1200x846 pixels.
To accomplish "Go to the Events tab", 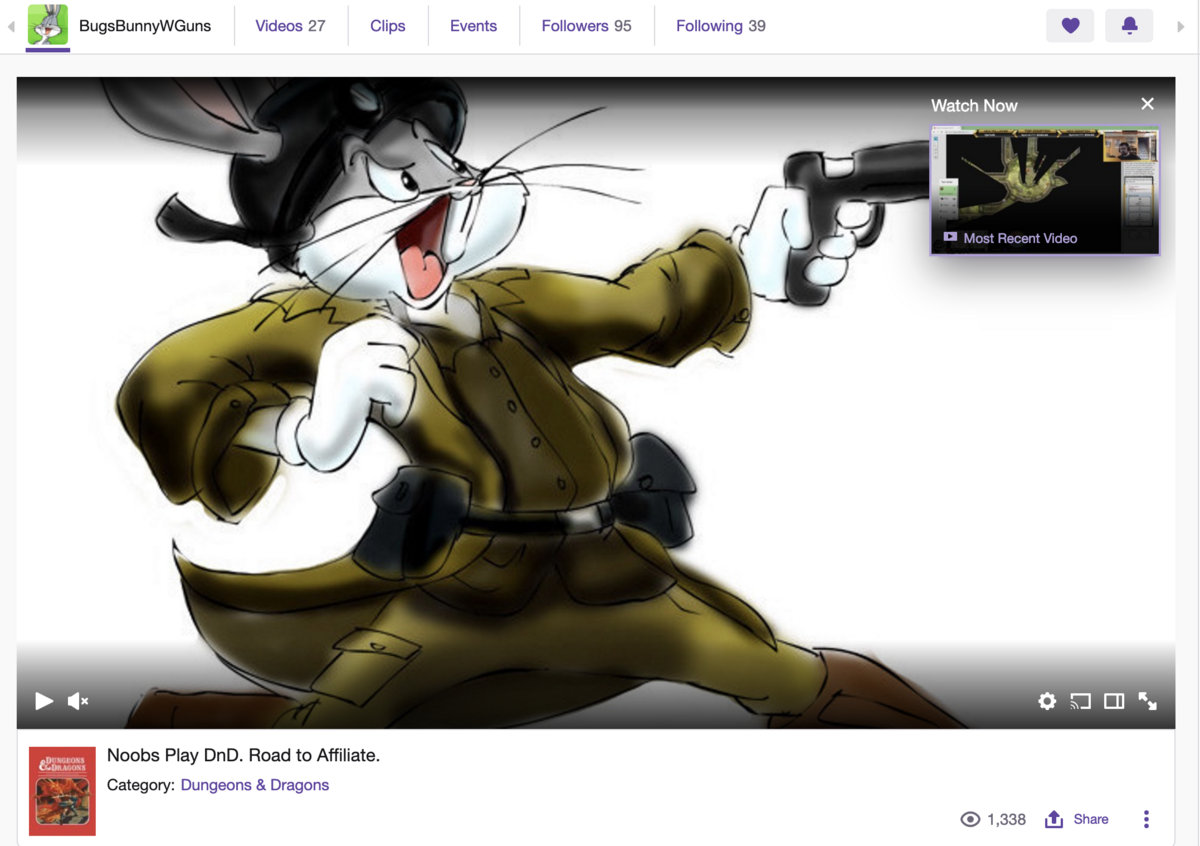I will pos(473,26).
